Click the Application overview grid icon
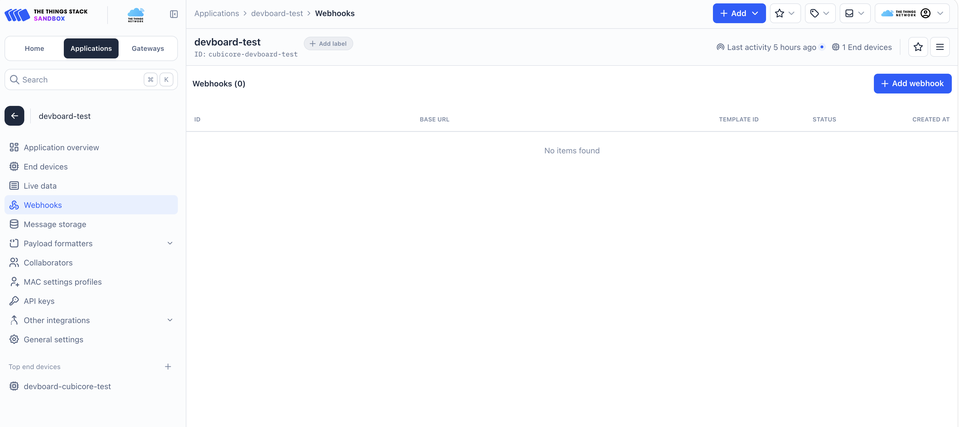 tap(14, 148)
